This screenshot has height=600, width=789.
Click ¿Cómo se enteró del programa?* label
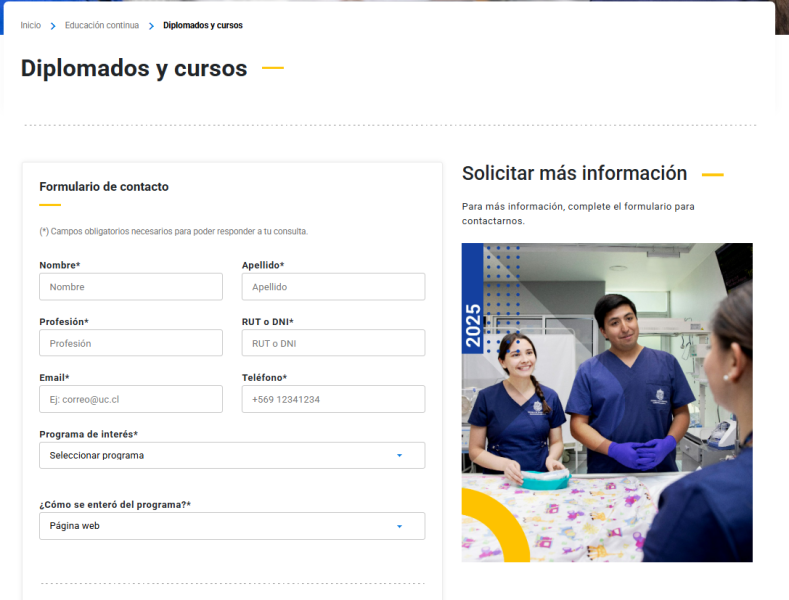click(115, 505)
